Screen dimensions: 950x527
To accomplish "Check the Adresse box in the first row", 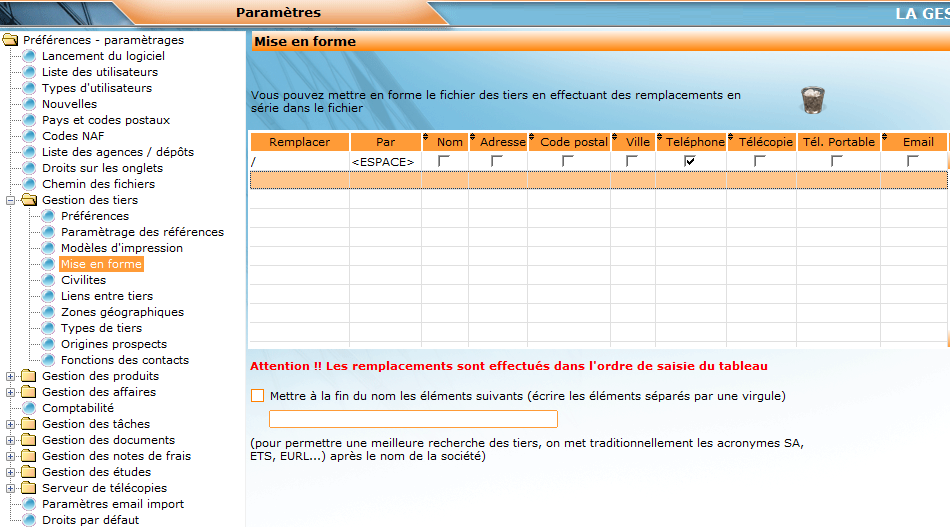I will (x=497, y=161).
